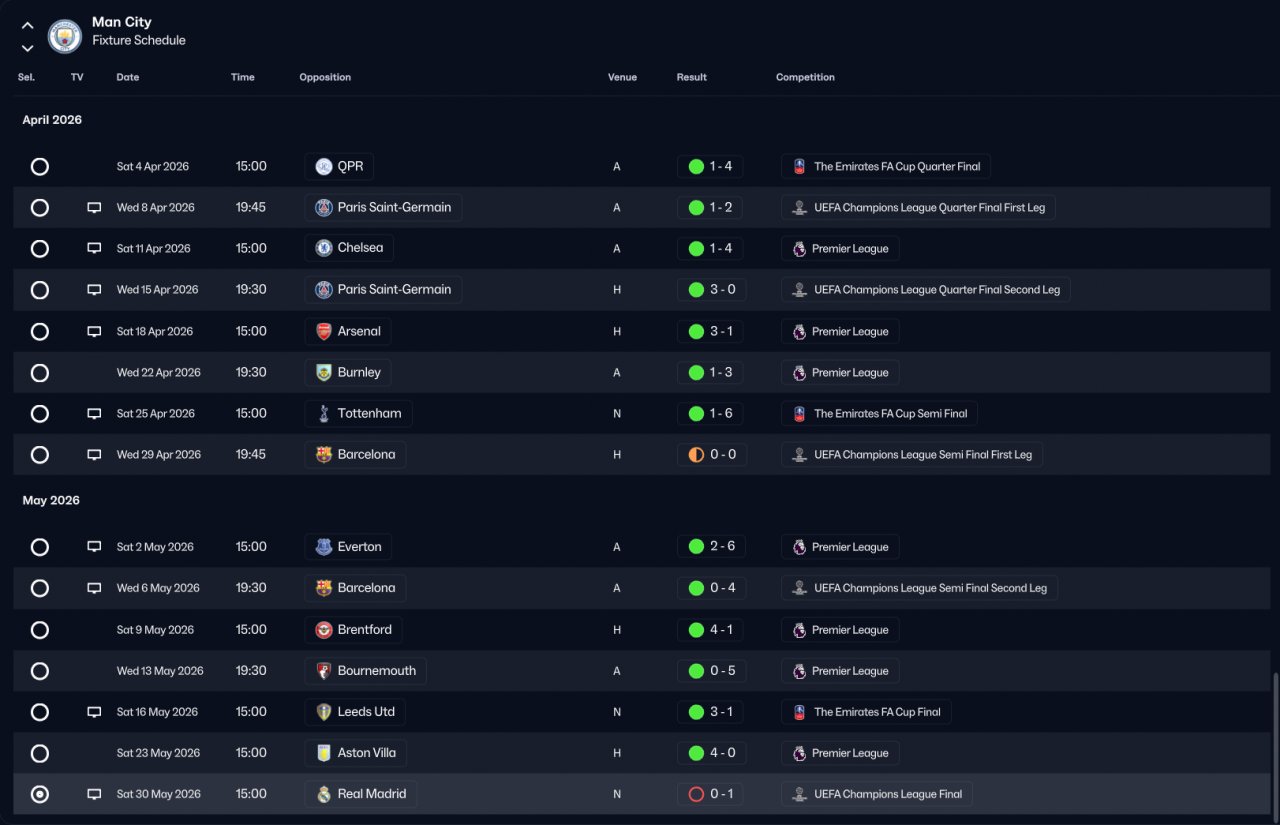
Task: Sort by the Opposition column header
Action: click(x=325, y=77)
